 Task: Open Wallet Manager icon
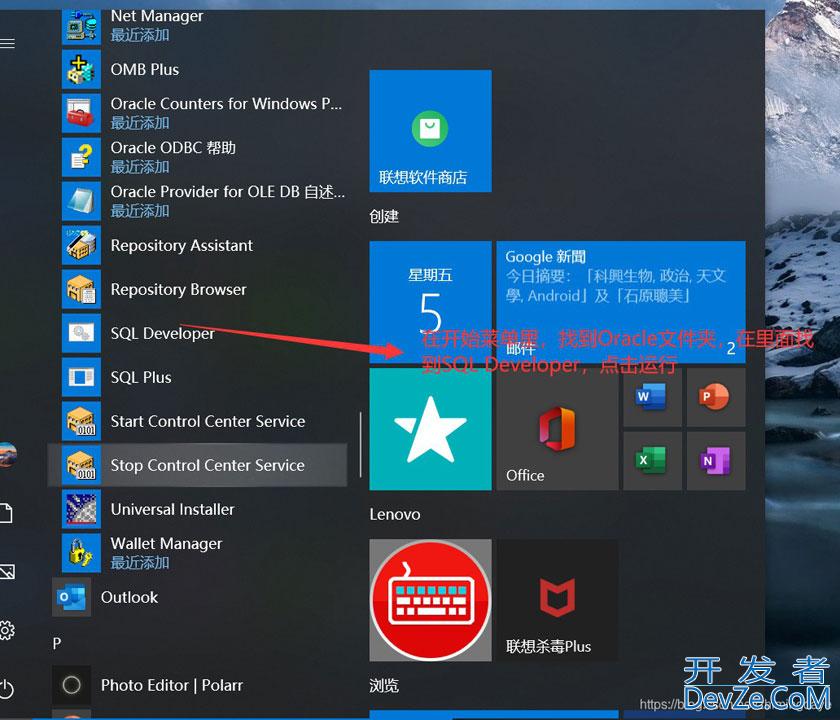click(x=81, y=552)
